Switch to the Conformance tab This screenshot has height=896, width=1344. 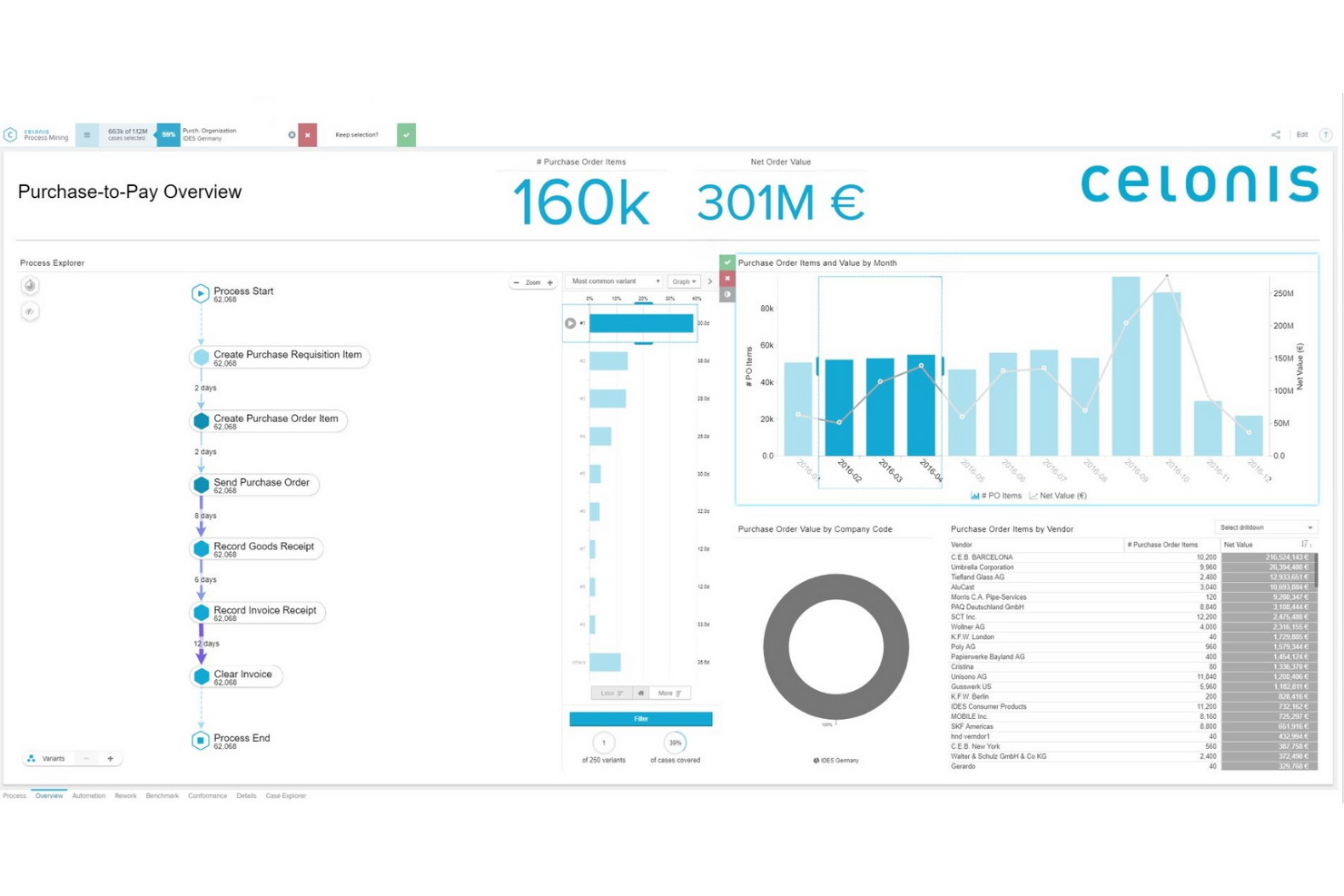[x=208, y=795]
